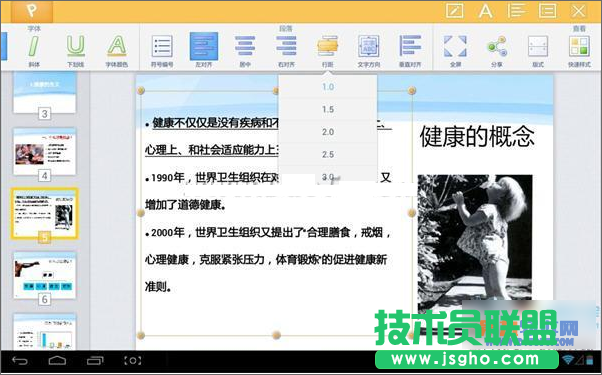602x375 pixels.
Task: Open text direction (文字方向) options
Action: [x=369, y=50]
